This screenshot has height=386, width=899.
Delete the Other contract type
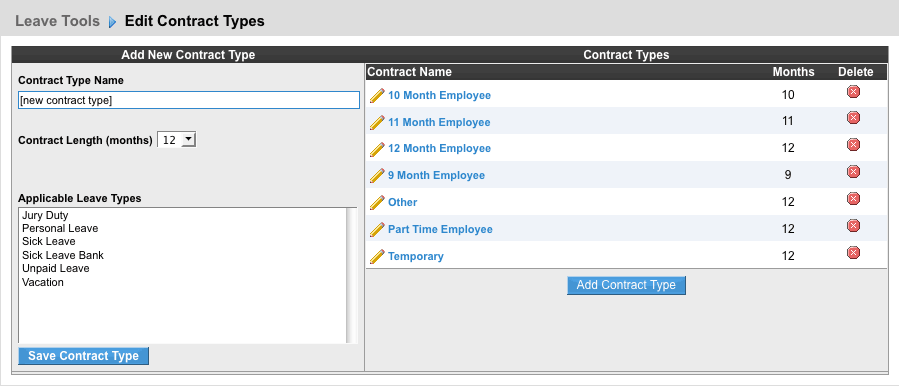pyautogui.click(x=853, y=198)
